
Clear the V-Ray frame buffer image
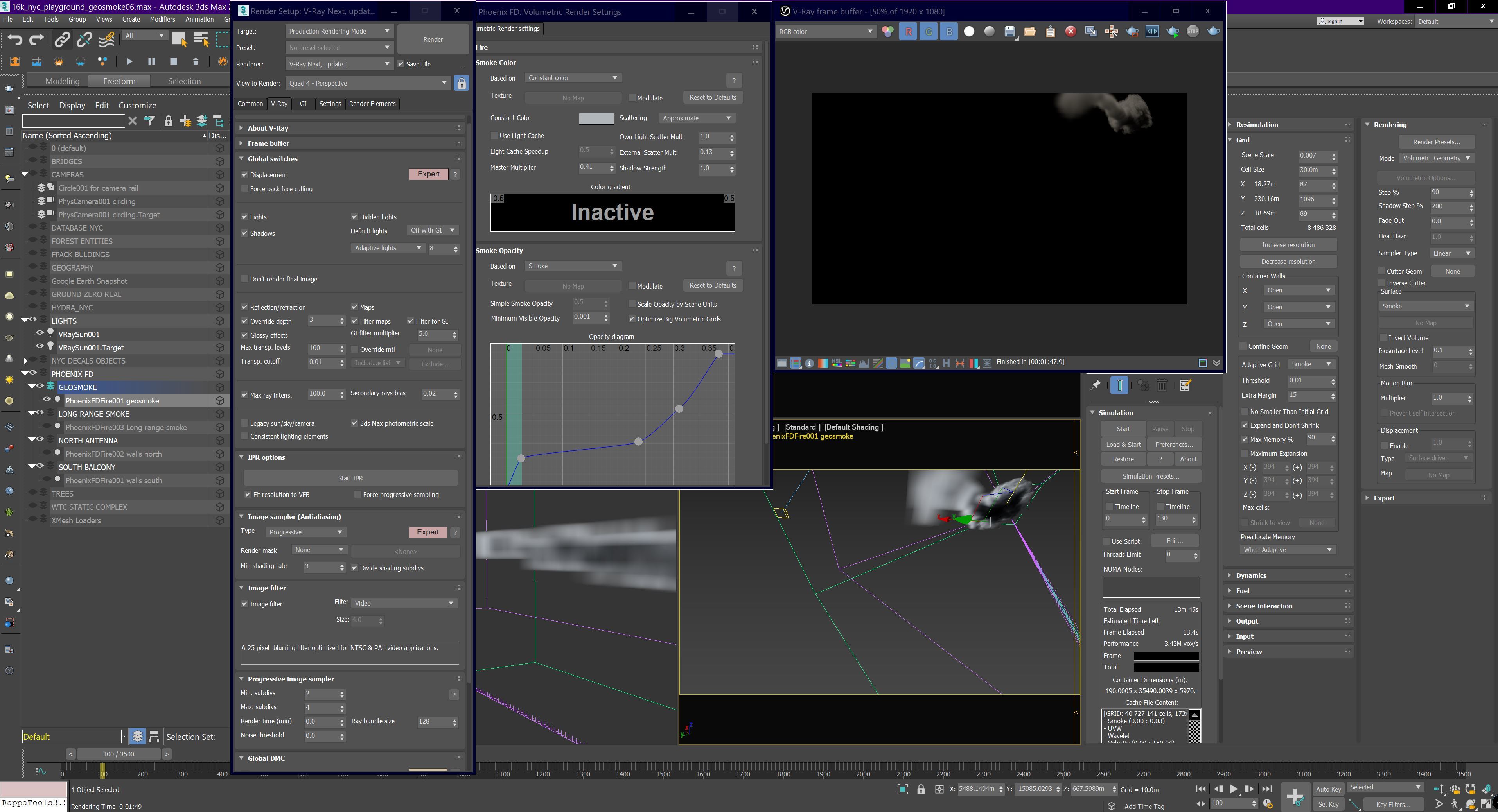[x=1071, y=31]
